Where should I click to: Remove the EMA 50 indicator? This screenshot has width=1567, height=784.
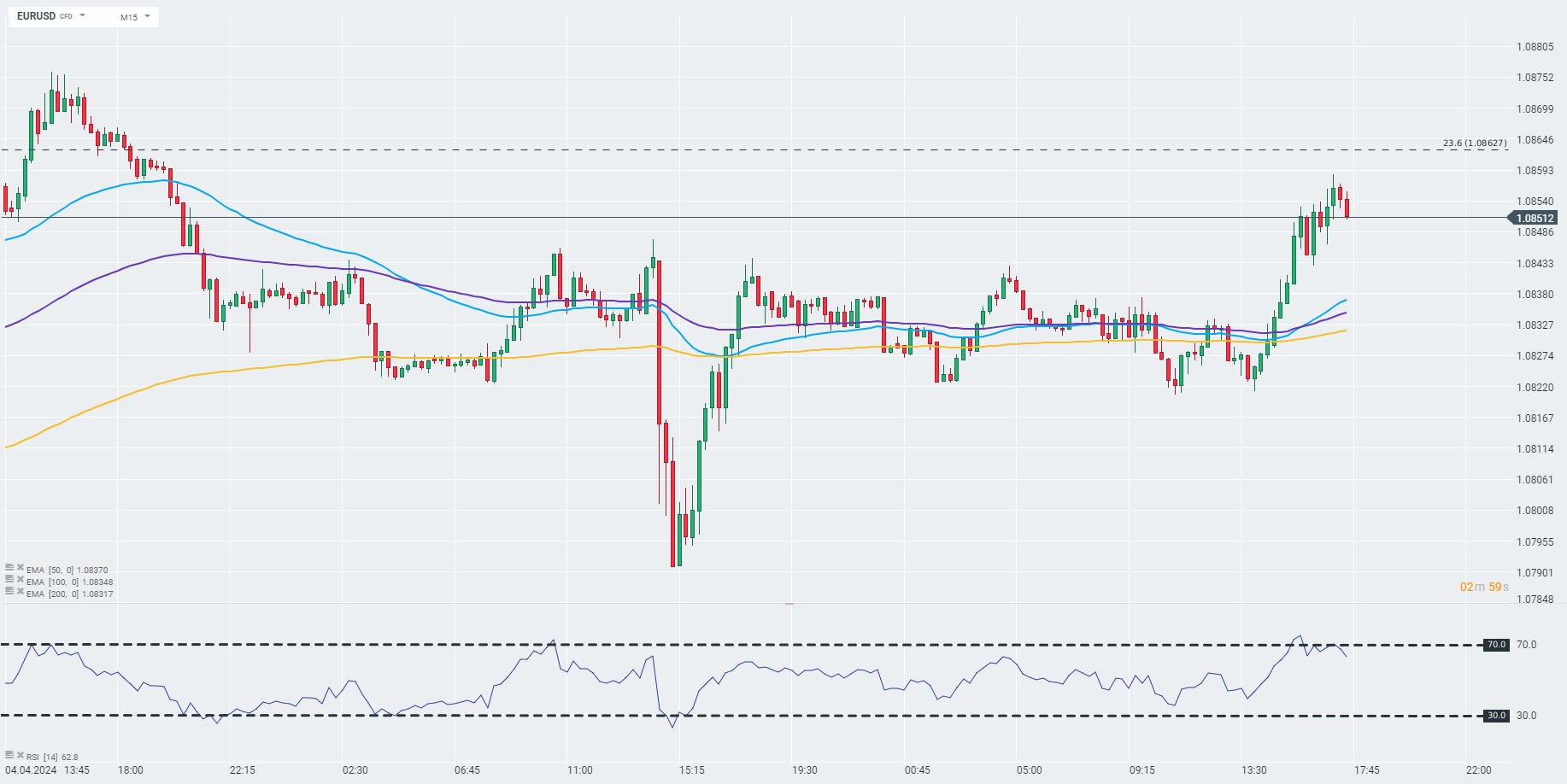20,567
